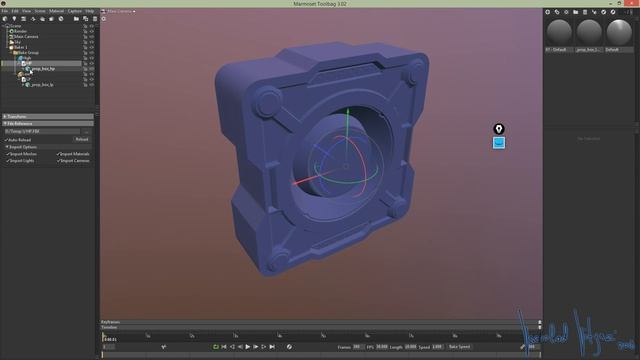Select the Sky item in scene tree

(18, 42)
